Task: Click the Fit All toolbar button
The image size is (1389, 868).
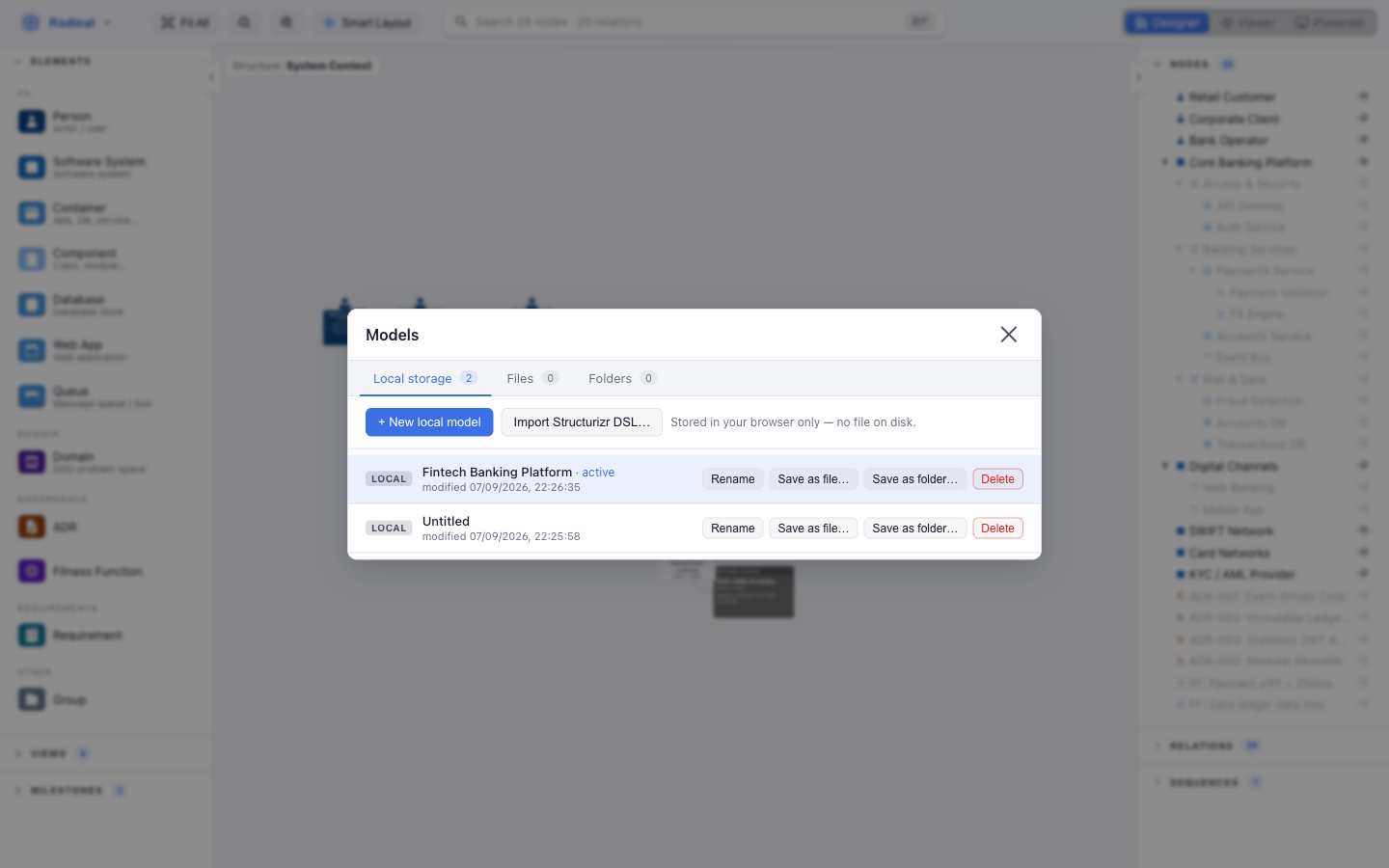Action: (184, 22)
